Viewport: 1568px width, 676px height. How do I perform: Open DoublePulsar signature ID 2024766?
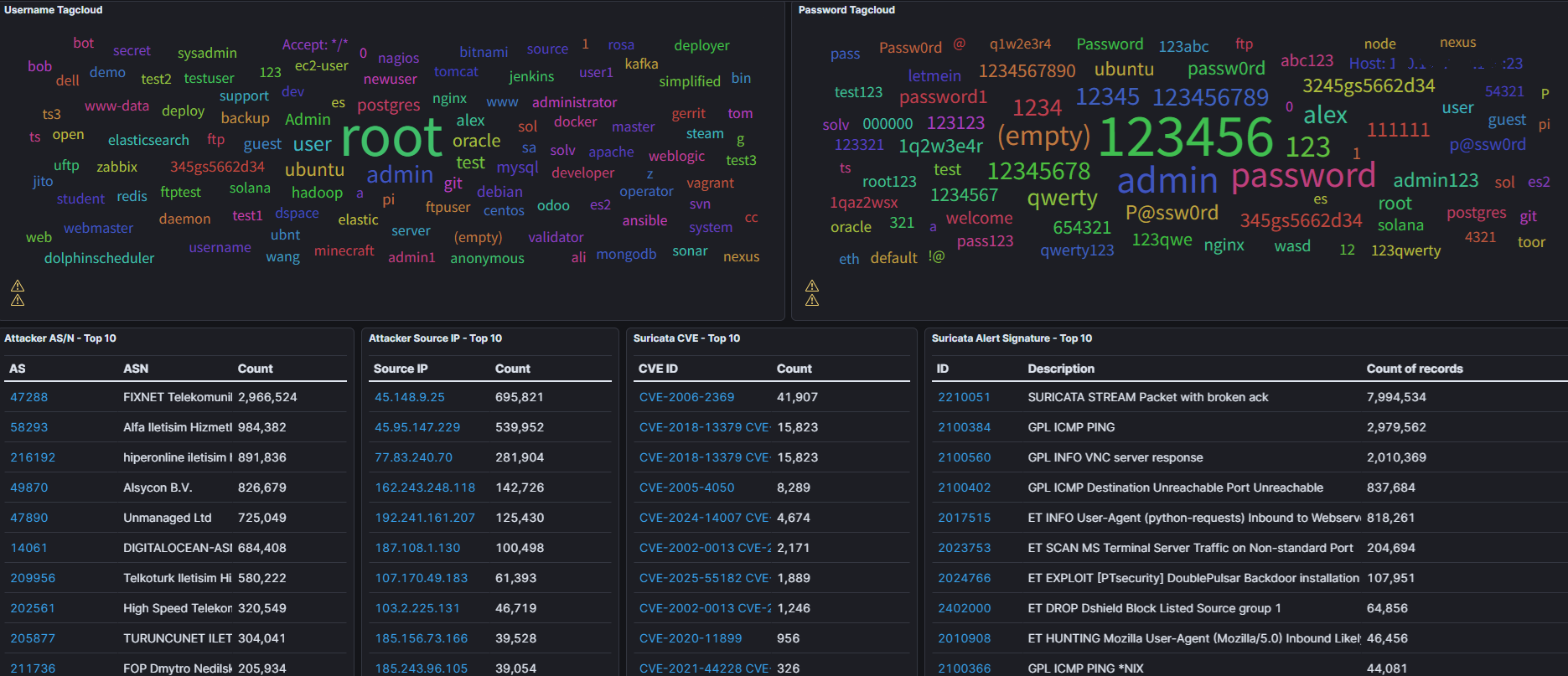click(x=964, y=578)
